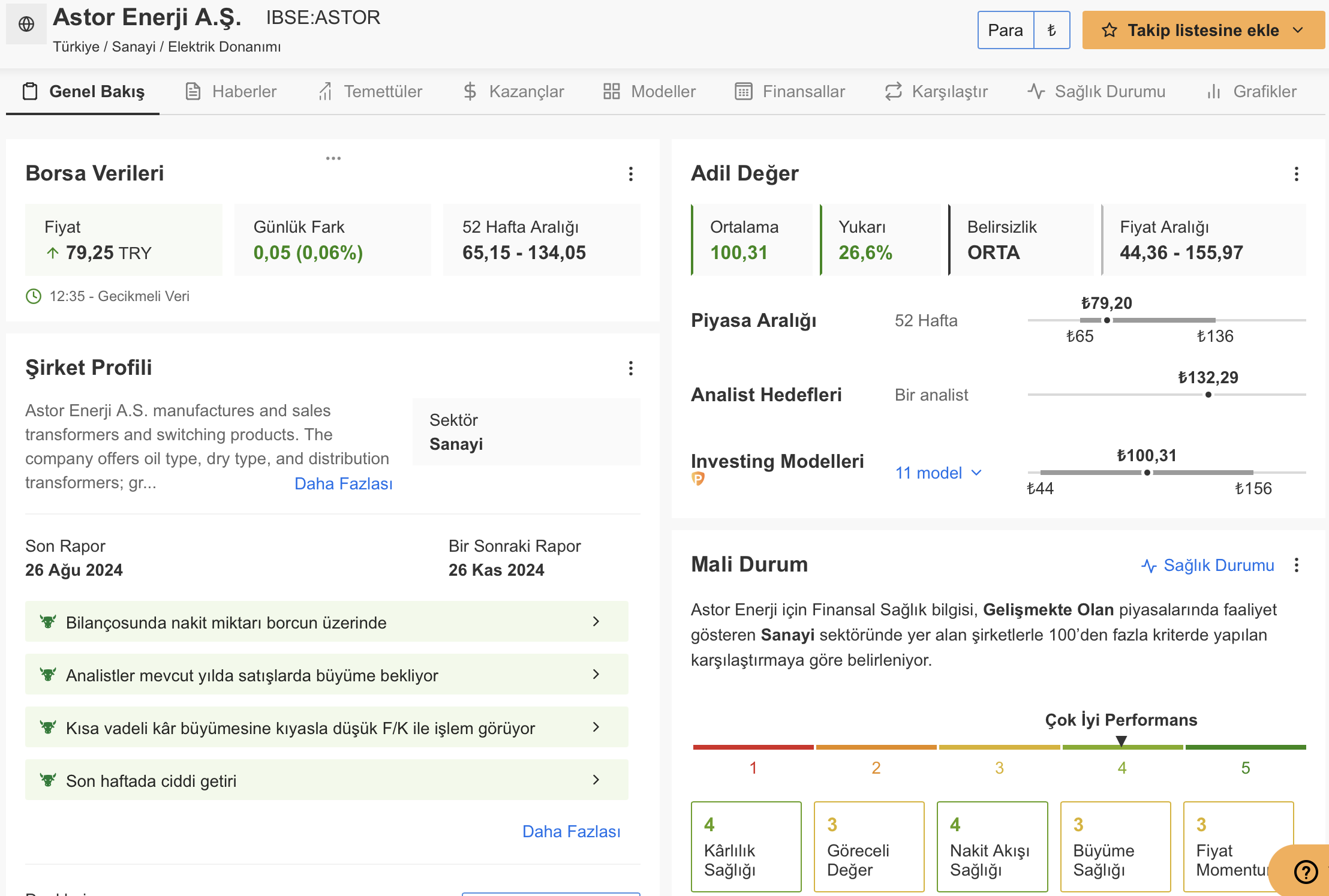Click bull icon for Son haftada ciddi getiri
The width and height of the screenshot is (1329, 896).
coord(48,780)
